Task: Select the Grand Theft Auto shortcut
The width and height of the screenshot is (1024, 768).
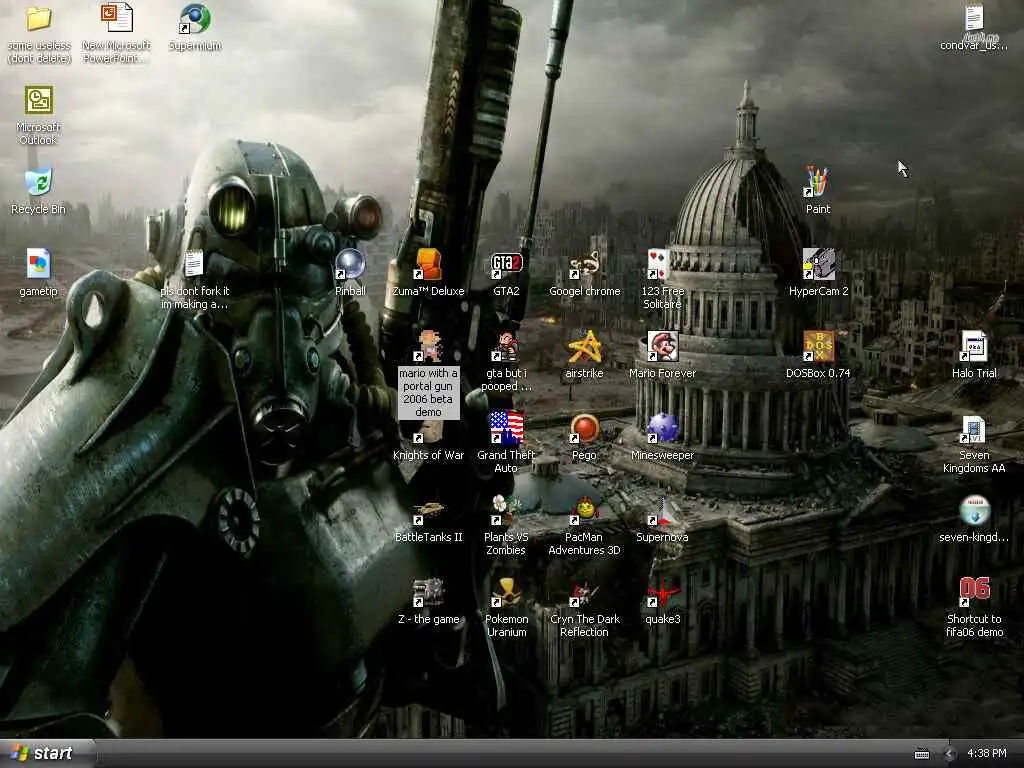Action: pos(507,428)
